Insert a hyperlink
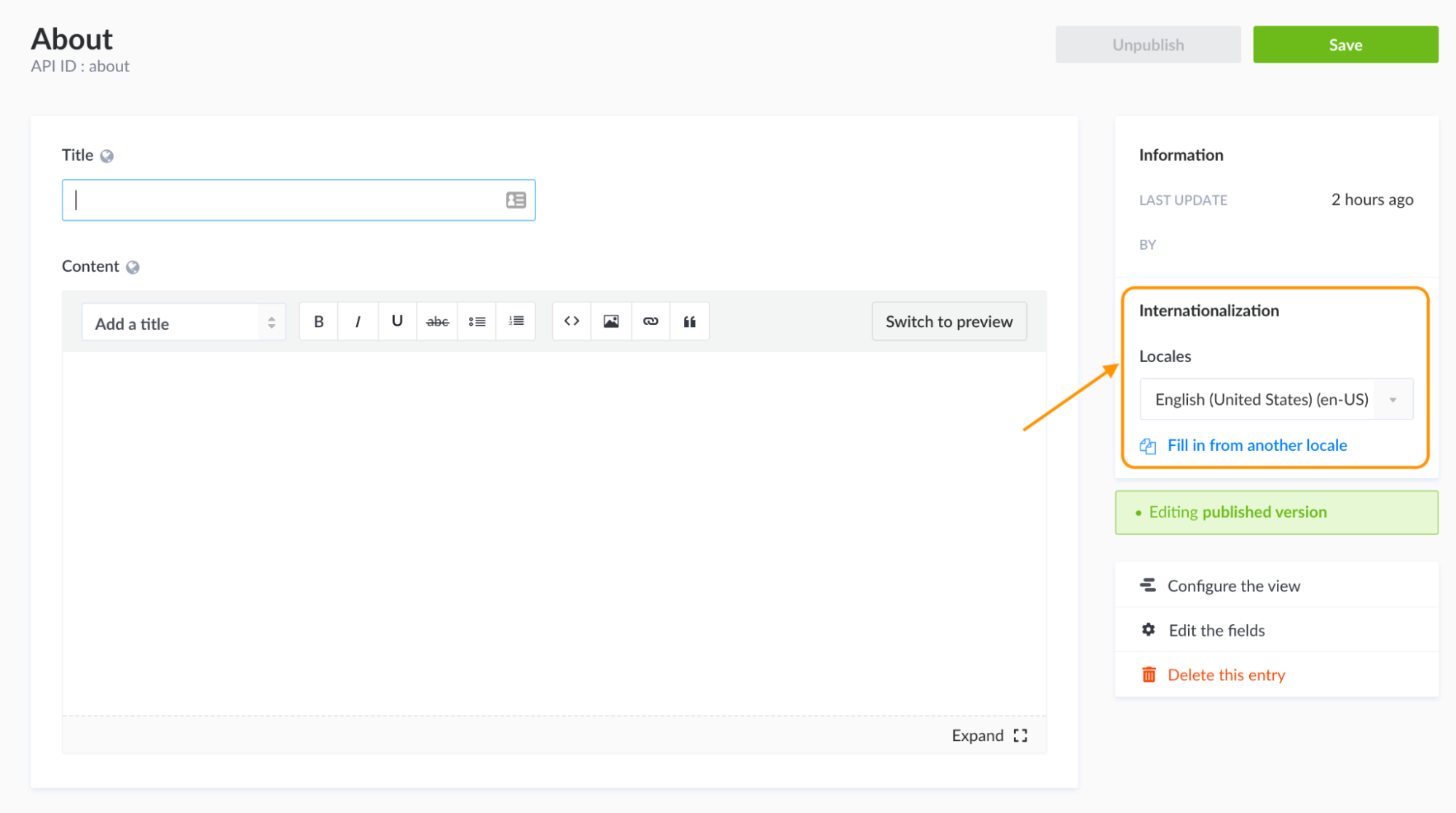1456x813 pixels. pyautogui.click(x=650, y=321)
